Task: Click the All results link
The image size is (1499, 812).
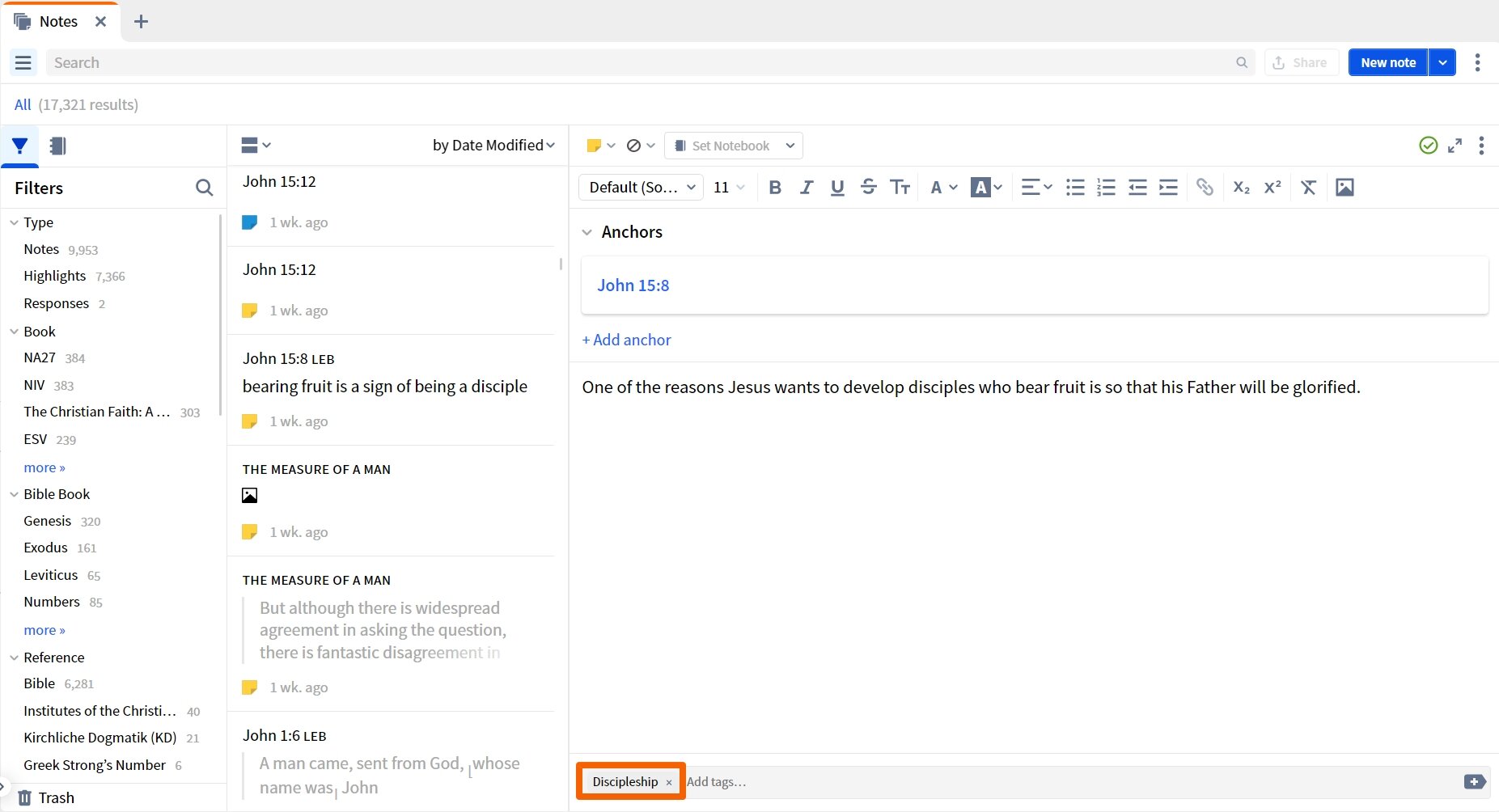Action: (x=23, y=104)
